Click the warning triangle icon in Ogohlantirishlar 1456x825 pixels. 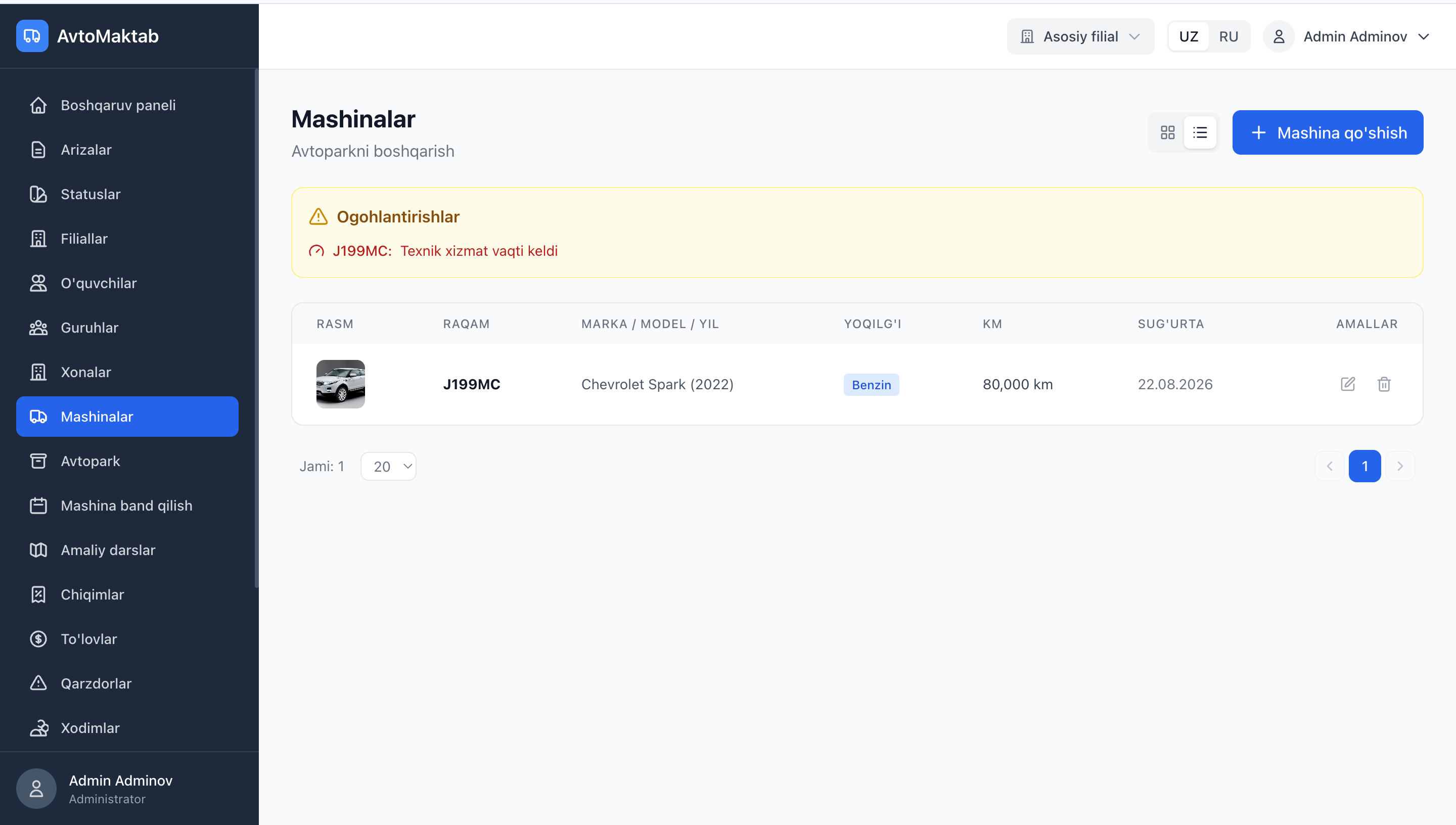coord(318,216)
